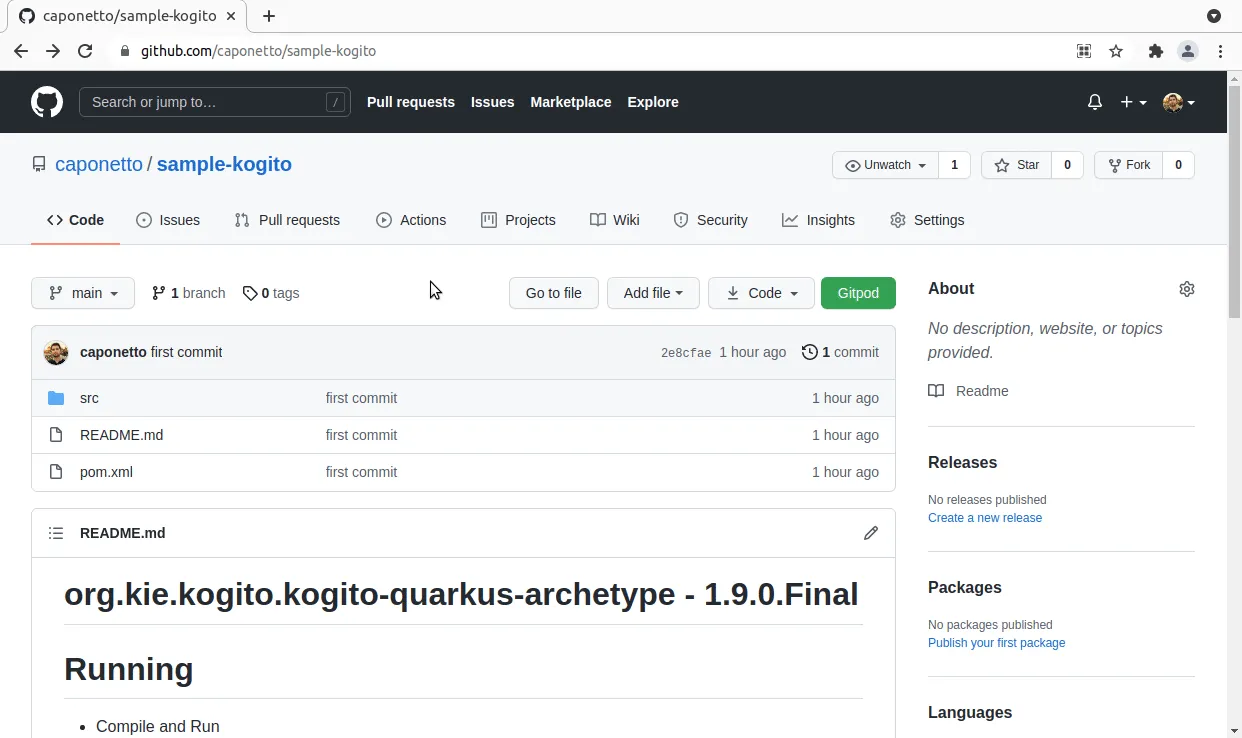Screen dimensions: 1242x738
Task: Switch to the Issues repository tab
Action: (168, 220)
